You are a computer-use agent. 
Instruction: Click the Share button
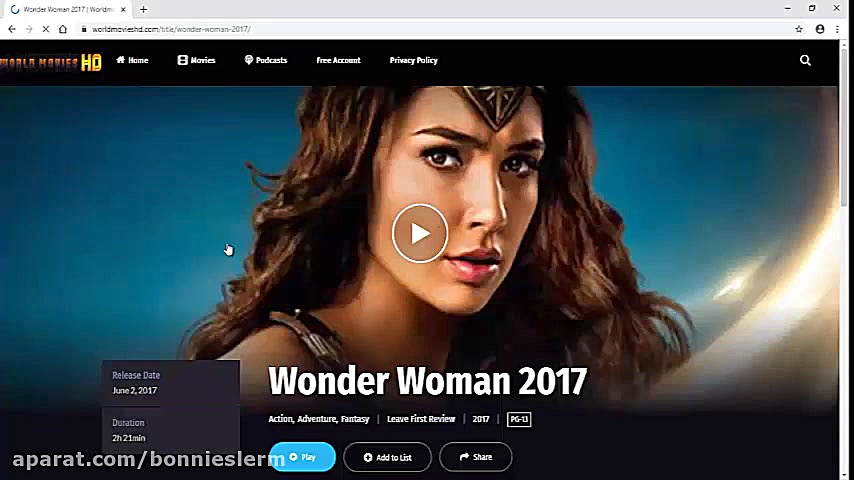point(475,457)
